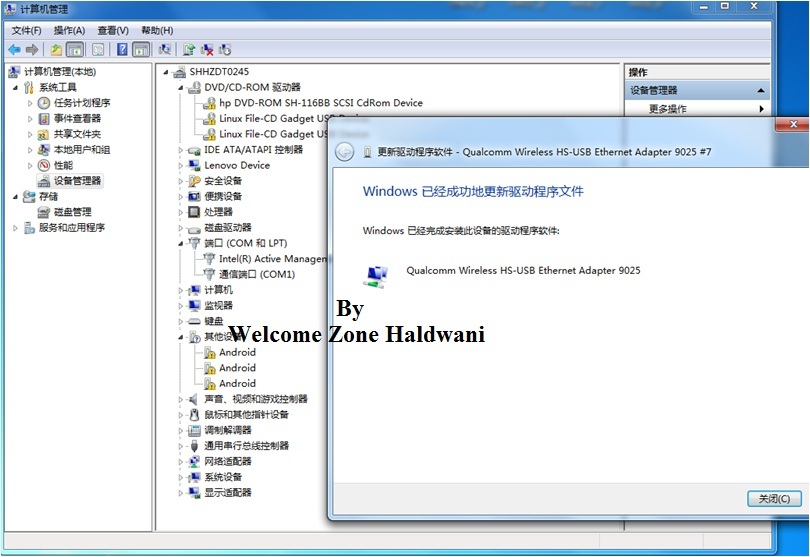Click the Up one level folder icon
Viewport: 810px width, 557px height.
[56, 50]
